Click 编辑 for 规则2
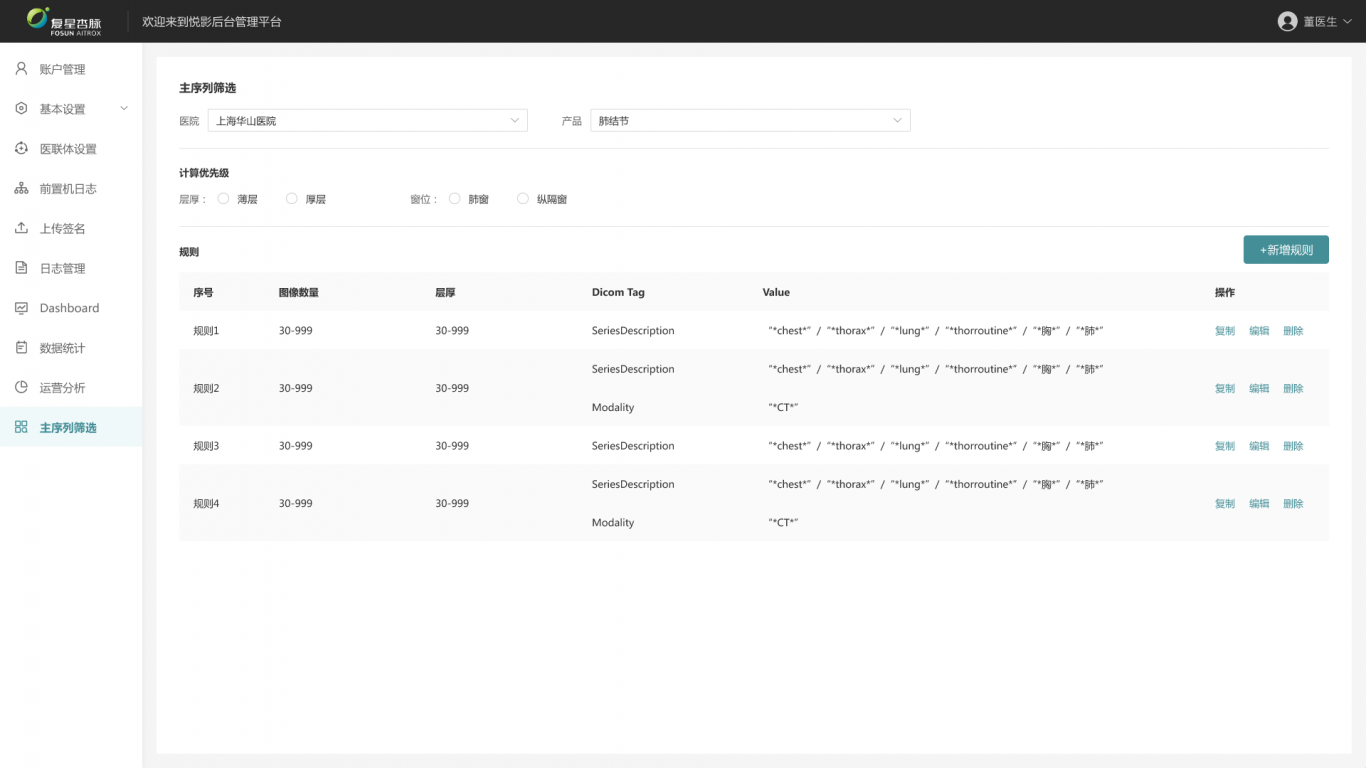 [1259, 388]
